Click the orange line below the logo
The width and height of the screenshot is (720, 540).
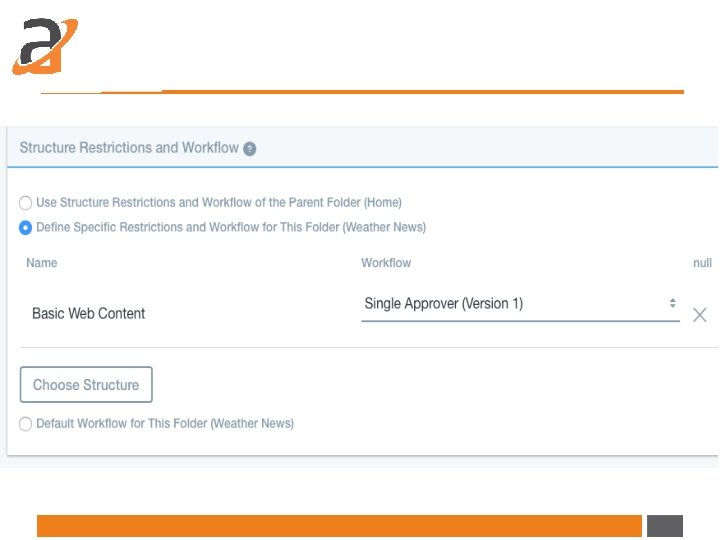[400, 92]
